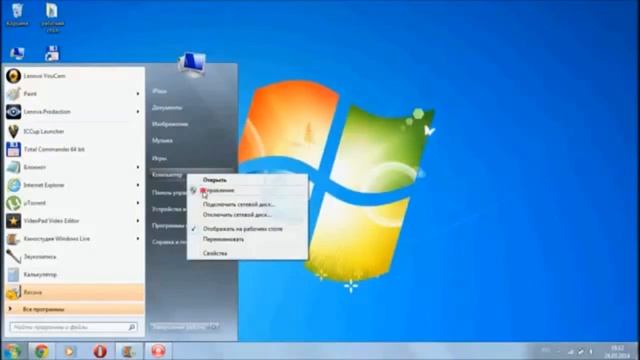Open Total Commander 64 bit
The image size is (640, 360).
[x=74, y=149]
